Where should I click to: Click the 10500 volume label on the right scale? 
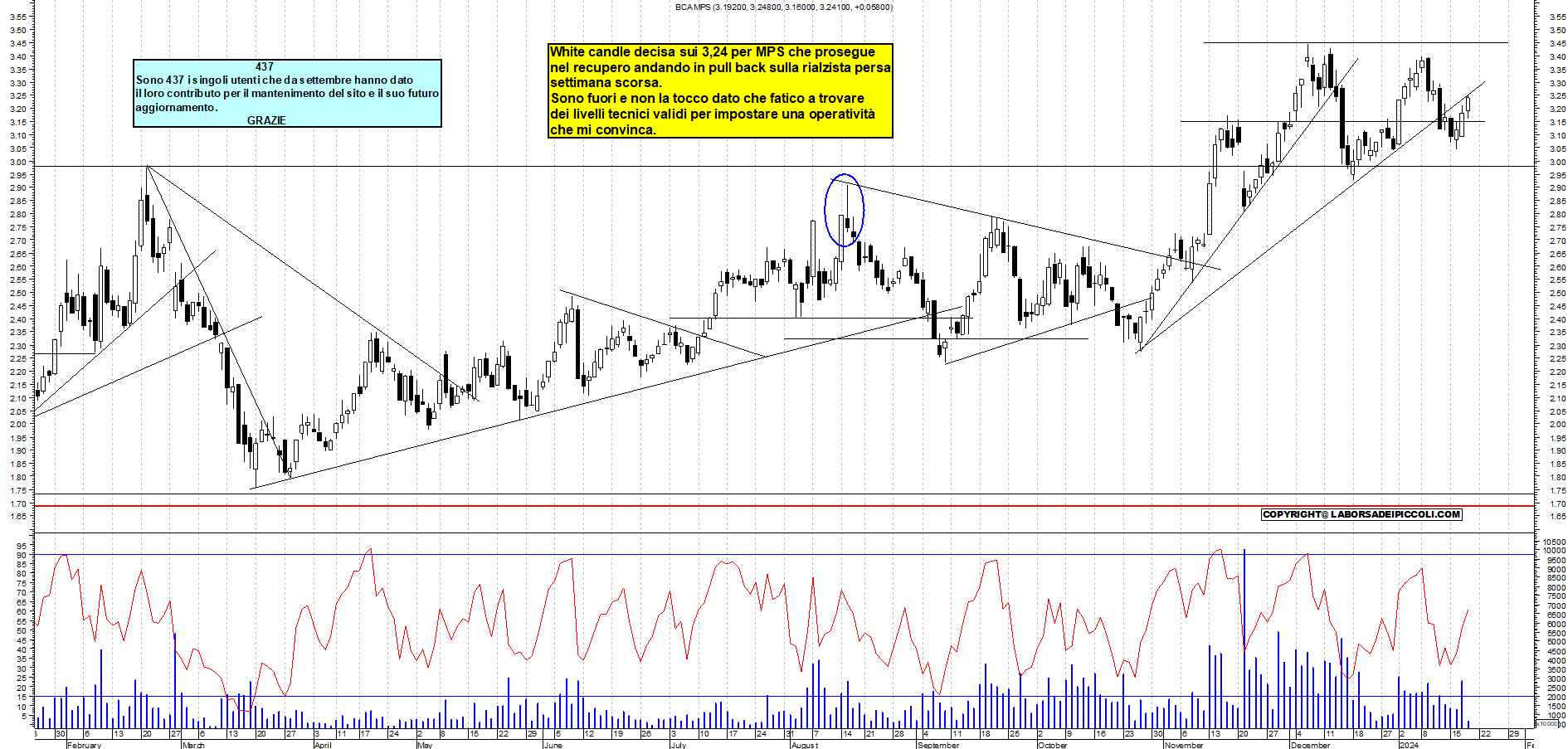(x=1553, y=542)
